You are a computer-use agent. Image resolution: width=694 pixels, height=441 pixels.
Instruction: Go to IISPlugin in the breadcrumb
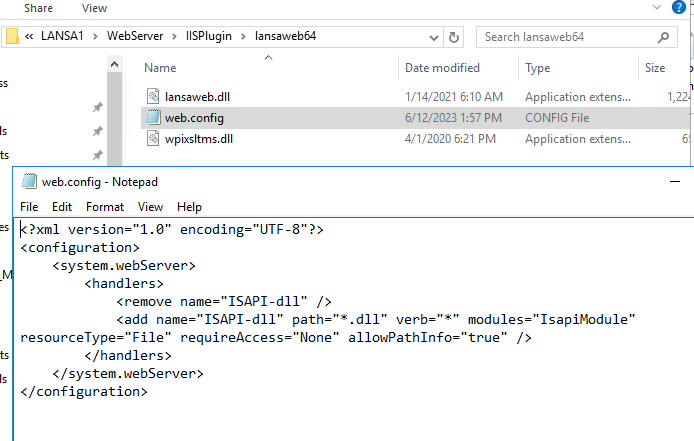pos(208,36)
